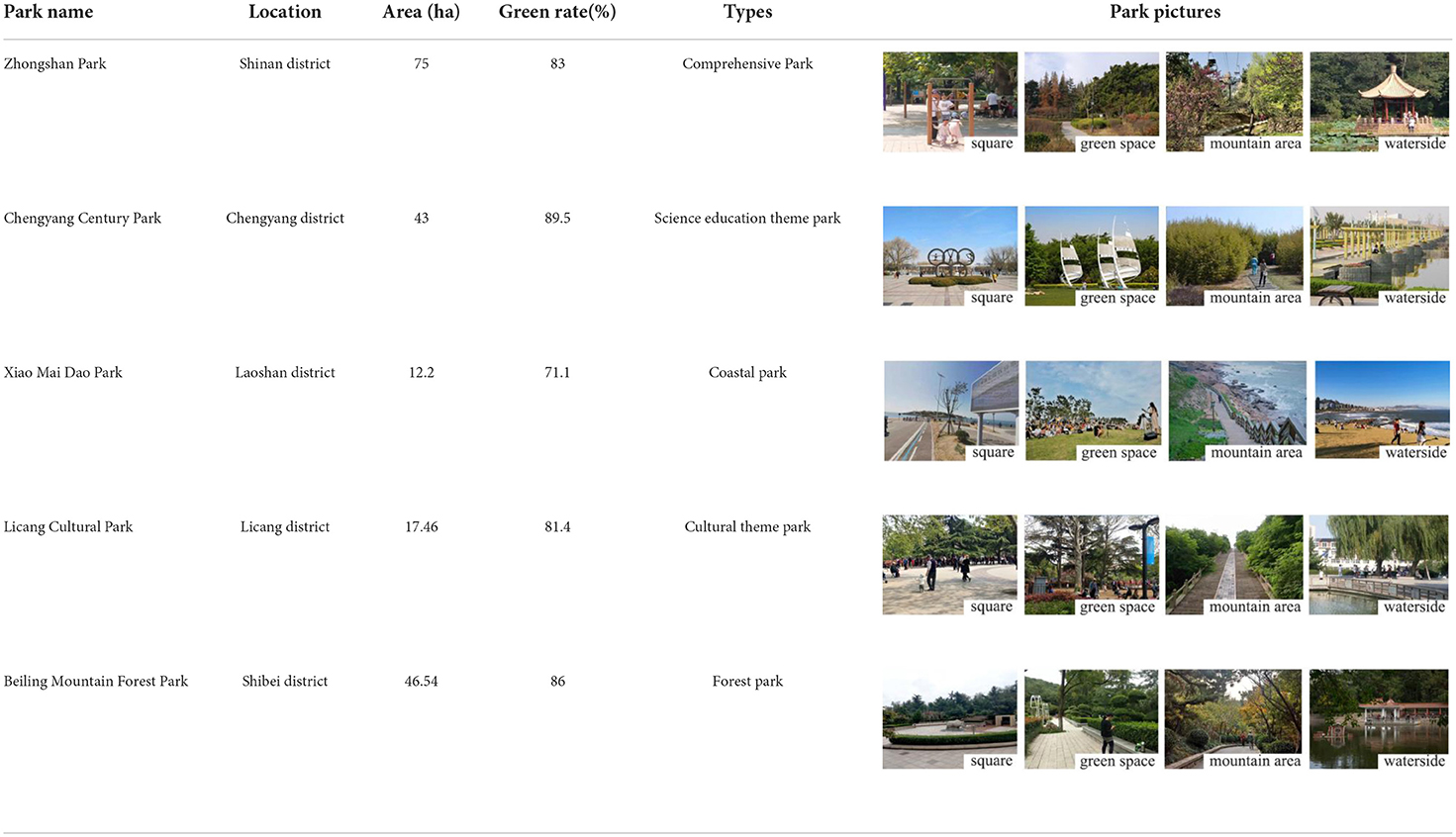Click the 'Chengyang district' location cell

[285, 218]
